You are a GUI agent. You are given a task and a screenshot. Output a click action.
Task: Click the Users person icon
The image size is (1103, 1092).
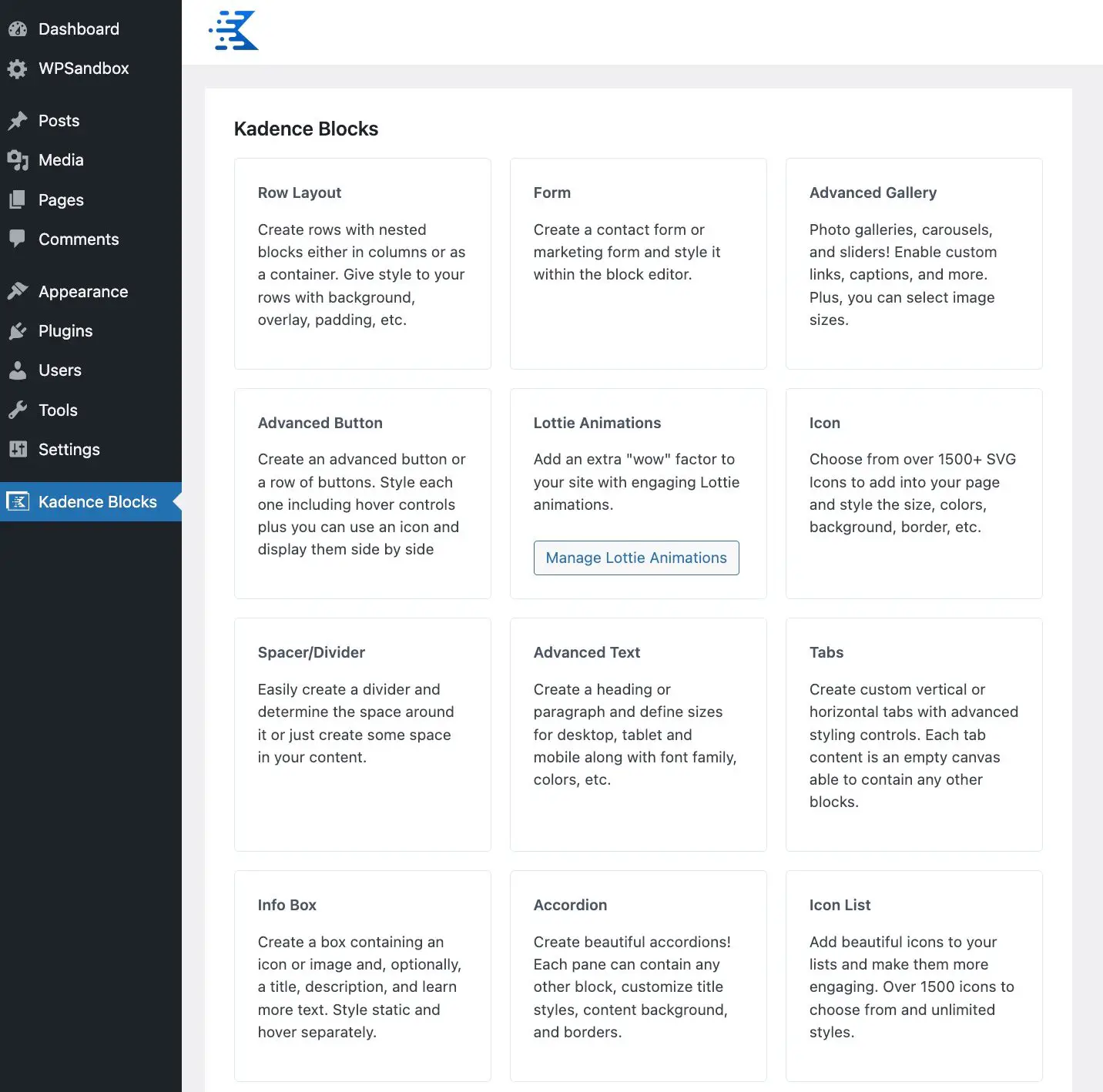click(18, 370)
